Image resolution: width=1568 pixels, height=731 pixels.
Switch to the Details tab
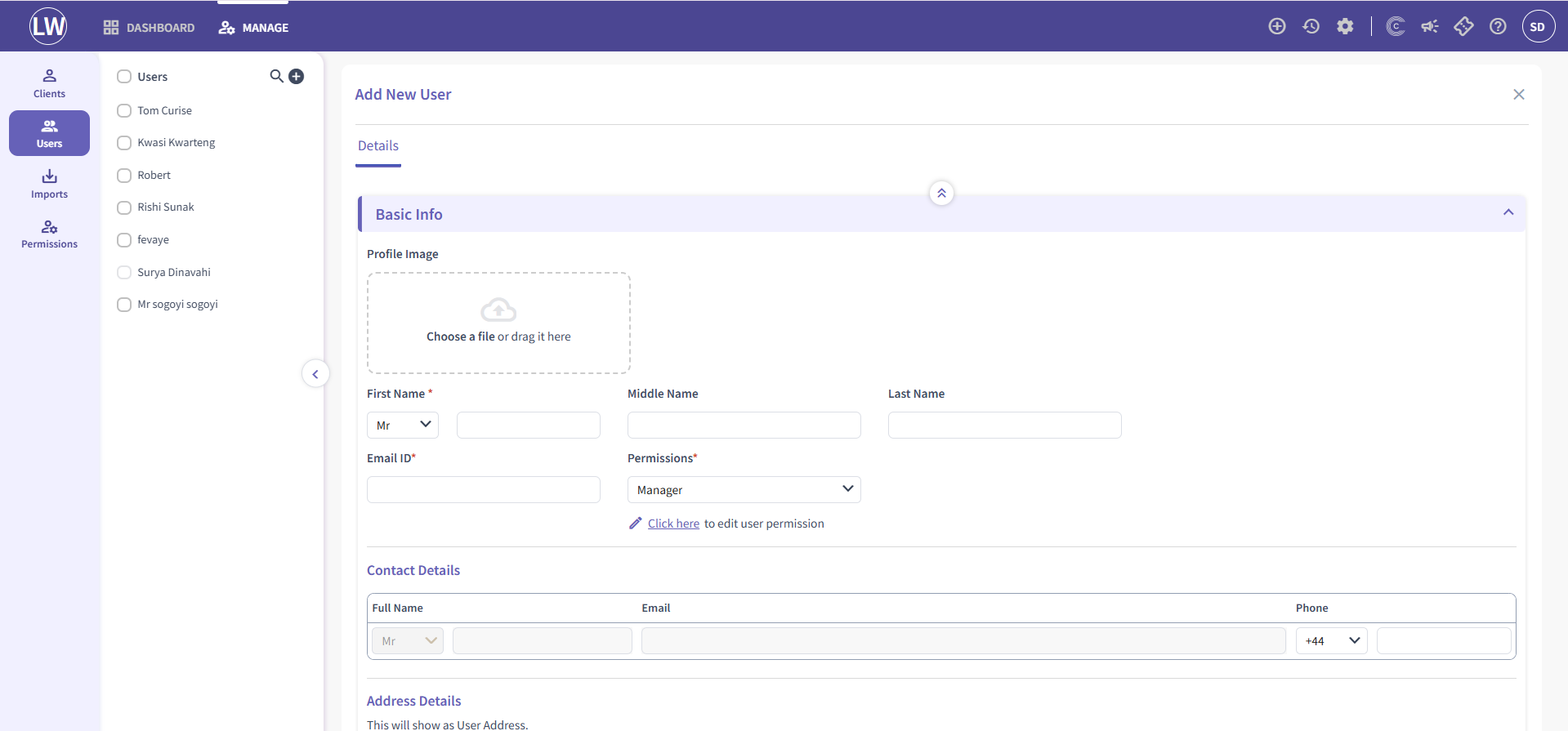378,145
